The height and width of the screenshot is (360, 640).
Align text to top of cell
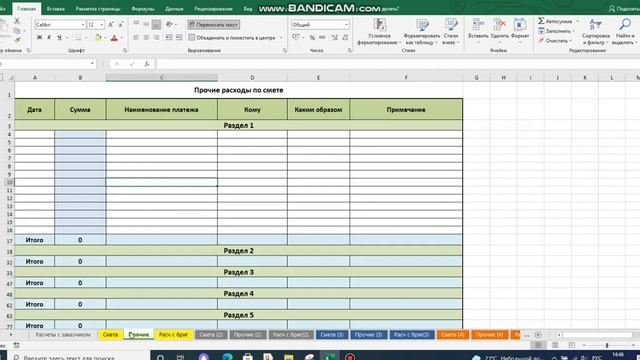tap(136, 24)
